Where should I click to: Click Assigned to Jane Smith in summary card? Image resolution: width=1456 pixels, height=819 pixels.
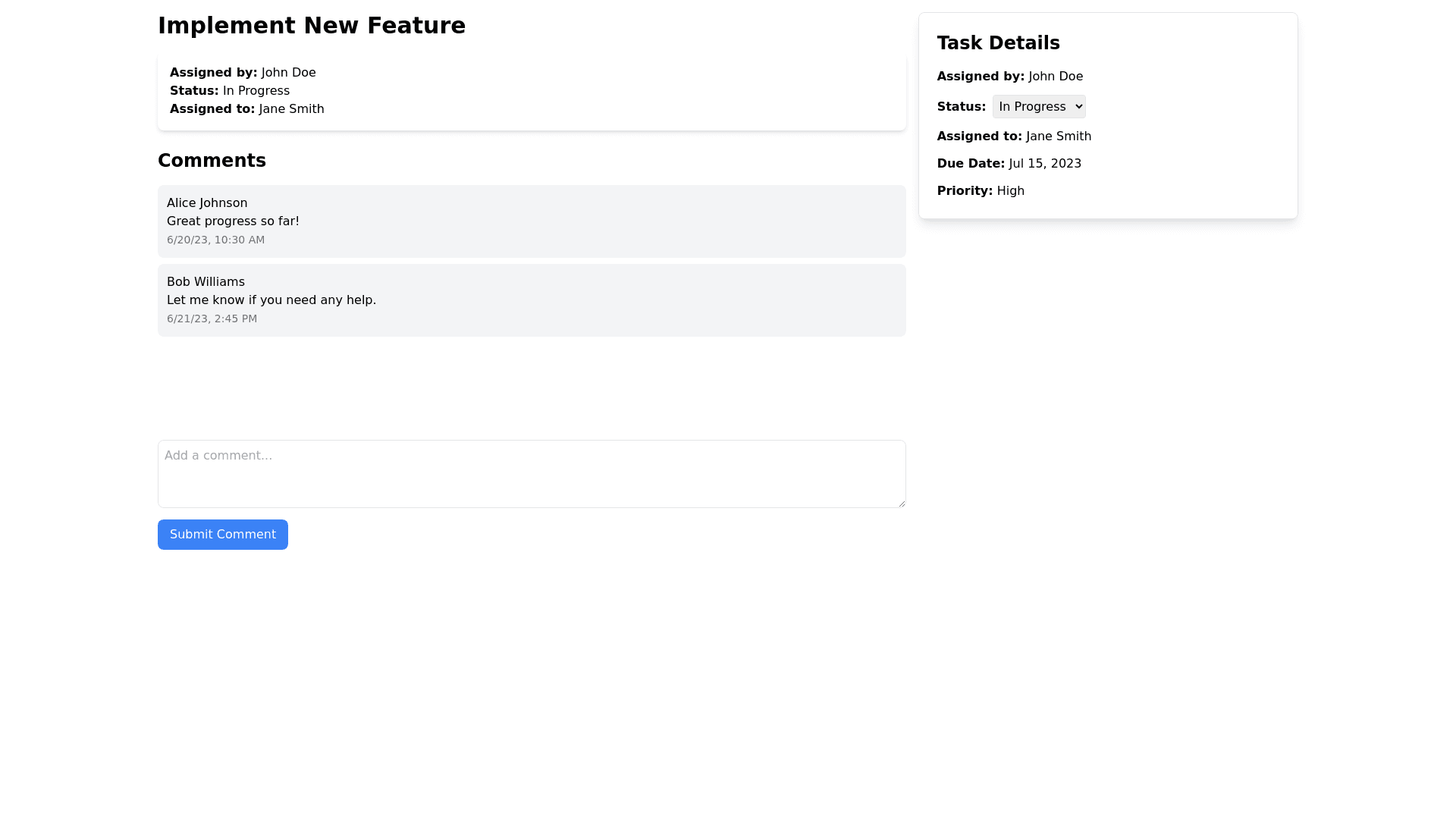click(x=246, y=109)
